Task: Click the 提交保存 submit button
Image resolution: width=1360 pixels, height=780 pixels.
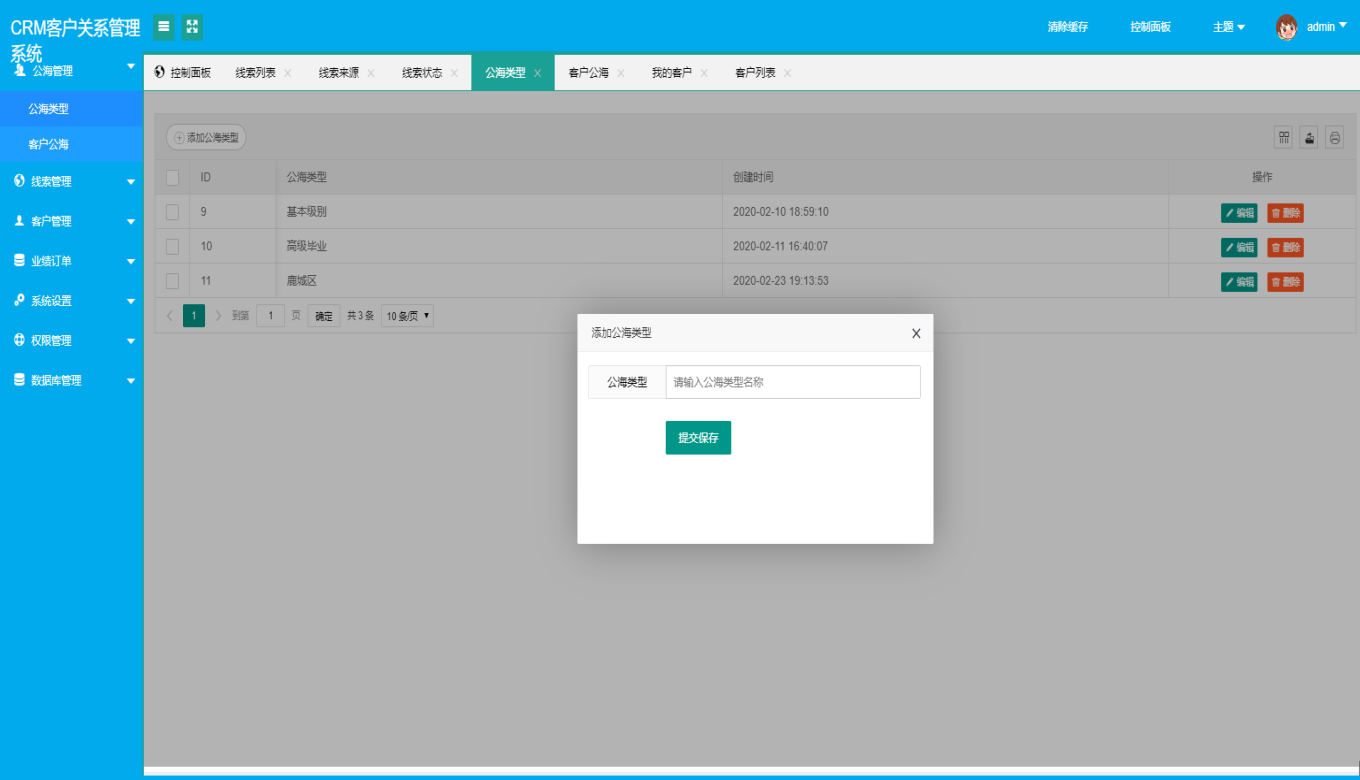Action: (698, 438)
